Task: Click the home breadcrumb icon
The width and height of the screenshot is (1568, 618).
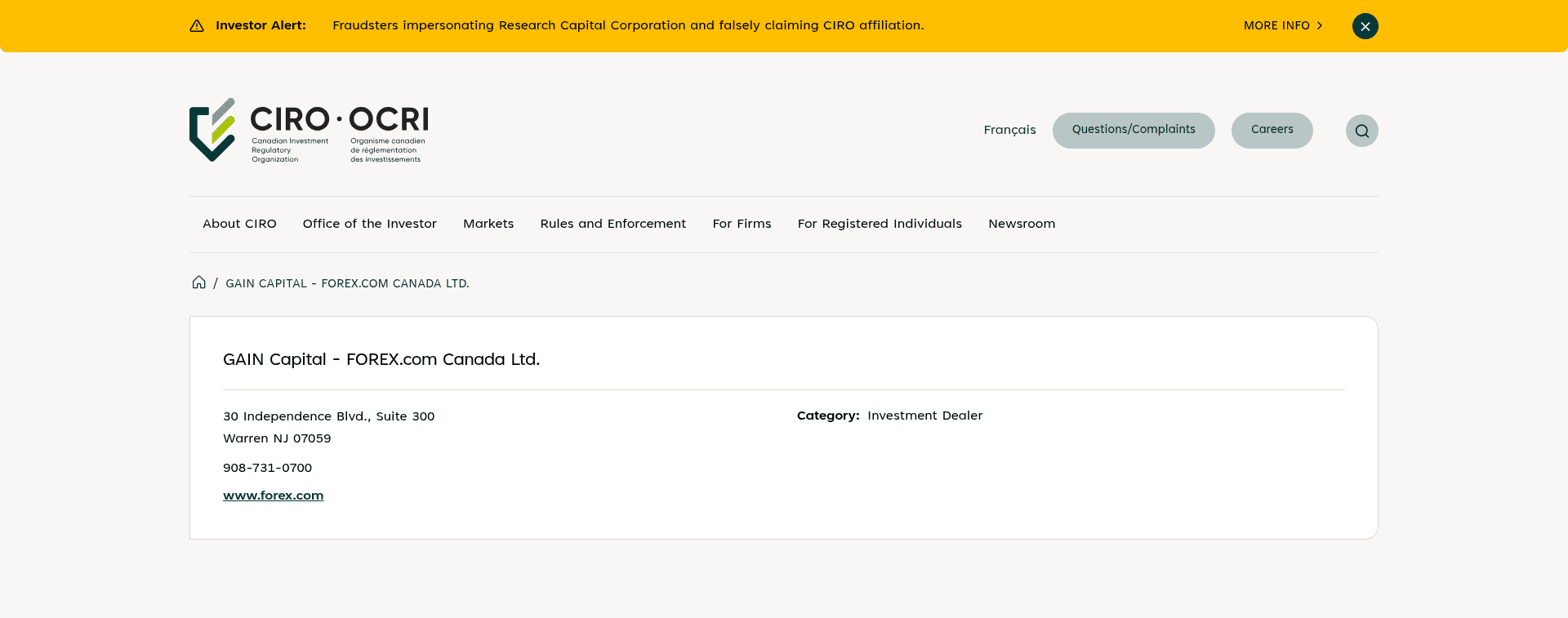Action: (x=198, y=282)
